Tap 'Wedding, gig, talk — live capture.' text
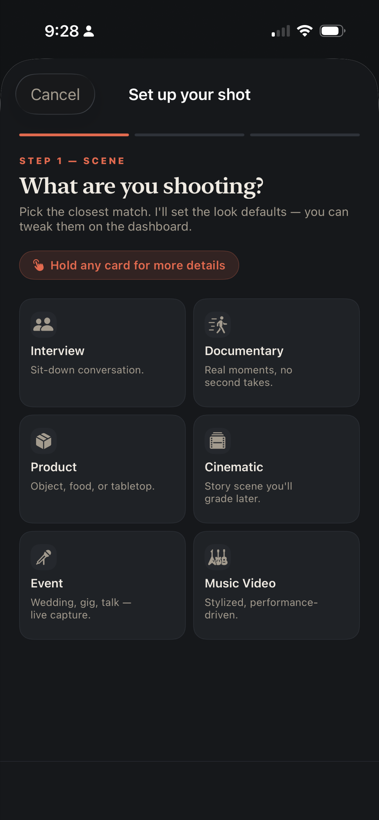 coord(81,609)
